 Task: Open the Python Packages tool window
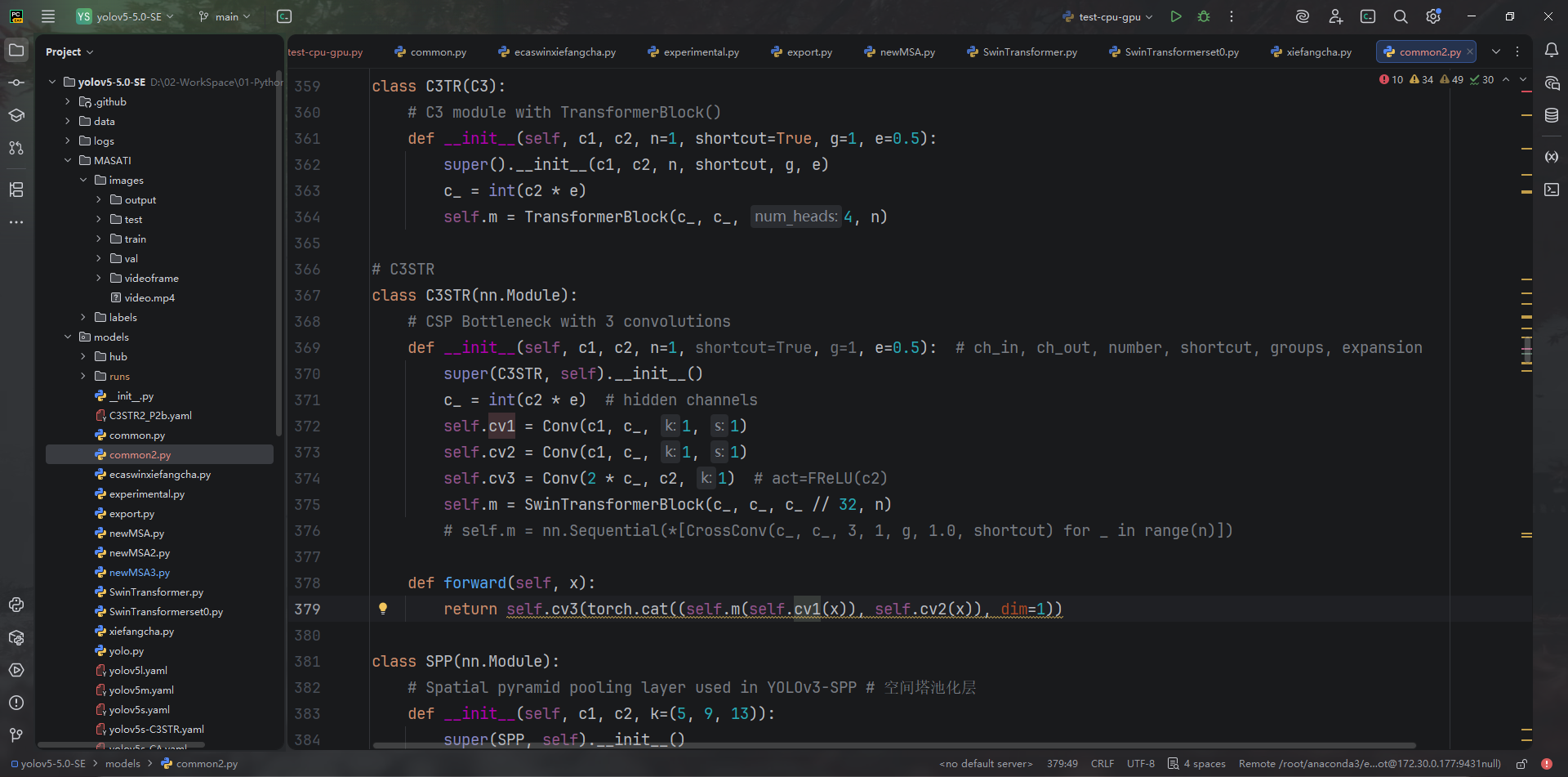point(16,637)
